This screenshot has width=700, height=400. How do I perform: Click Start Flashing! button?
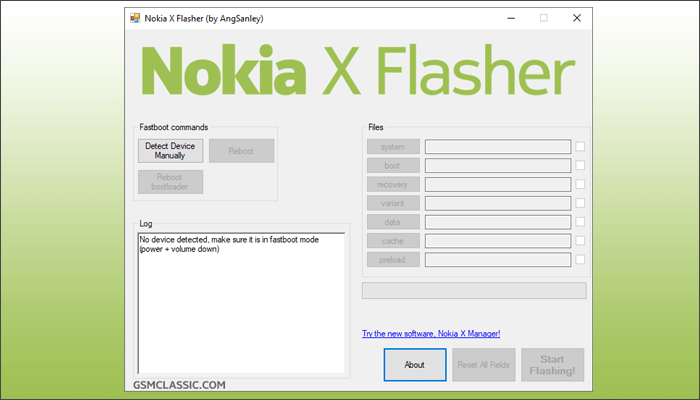pyautogui.click(x=552, y=365)
